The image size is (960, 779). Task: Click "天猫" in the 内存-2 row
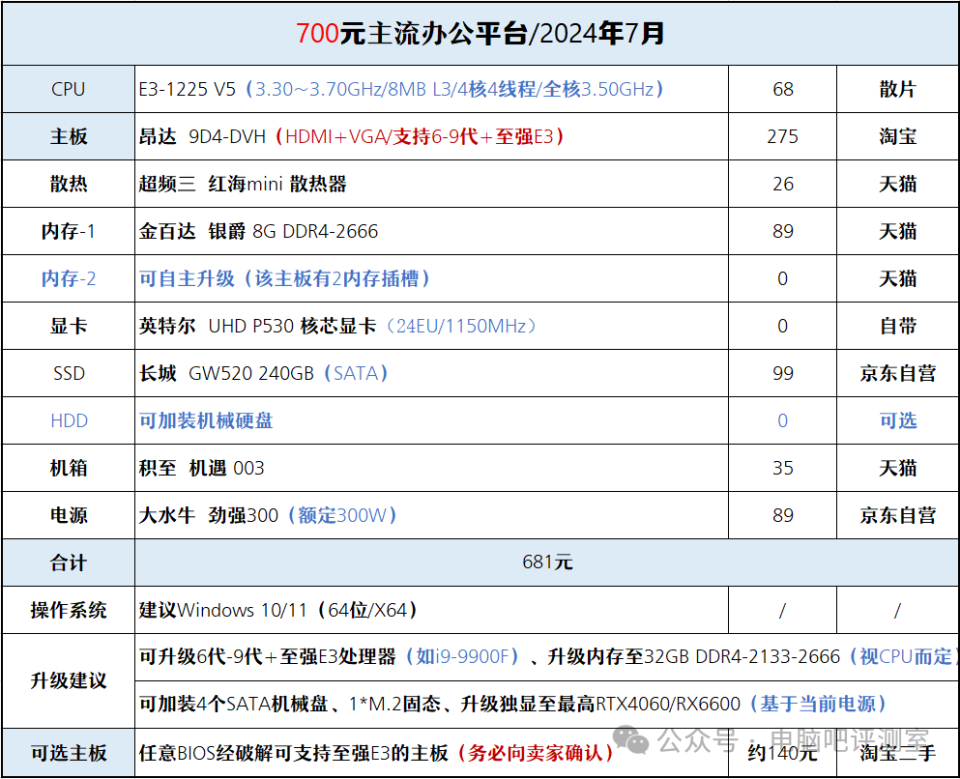[x=898, y=279]
